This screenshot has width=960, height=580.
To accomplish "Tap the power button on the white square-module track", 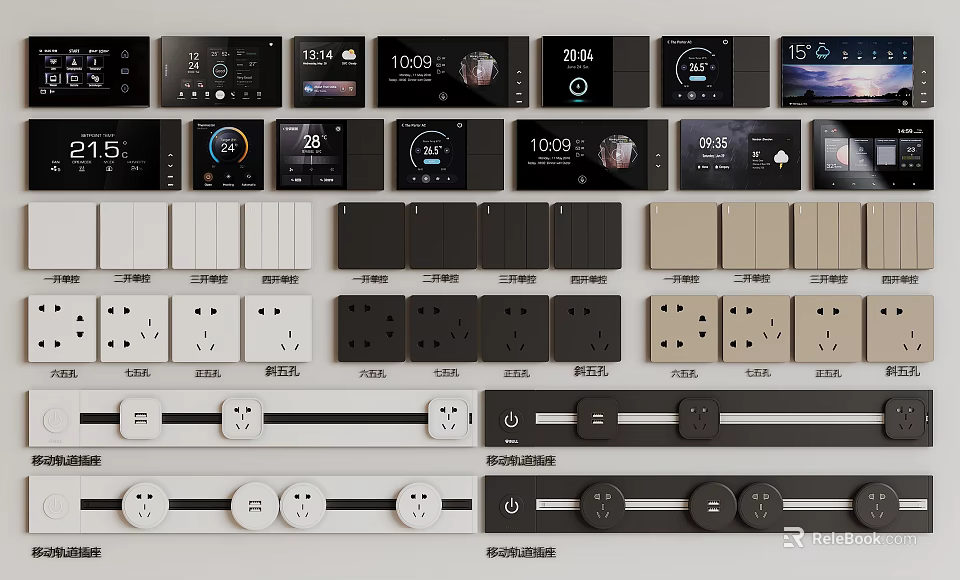I will 55,420.
